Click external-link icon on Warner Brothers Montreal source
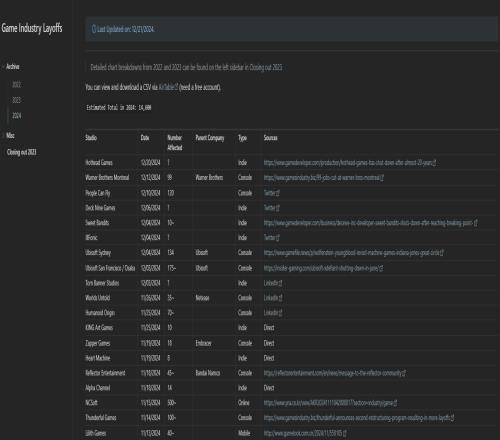500x440 pixels. click(x=382, y=178)
